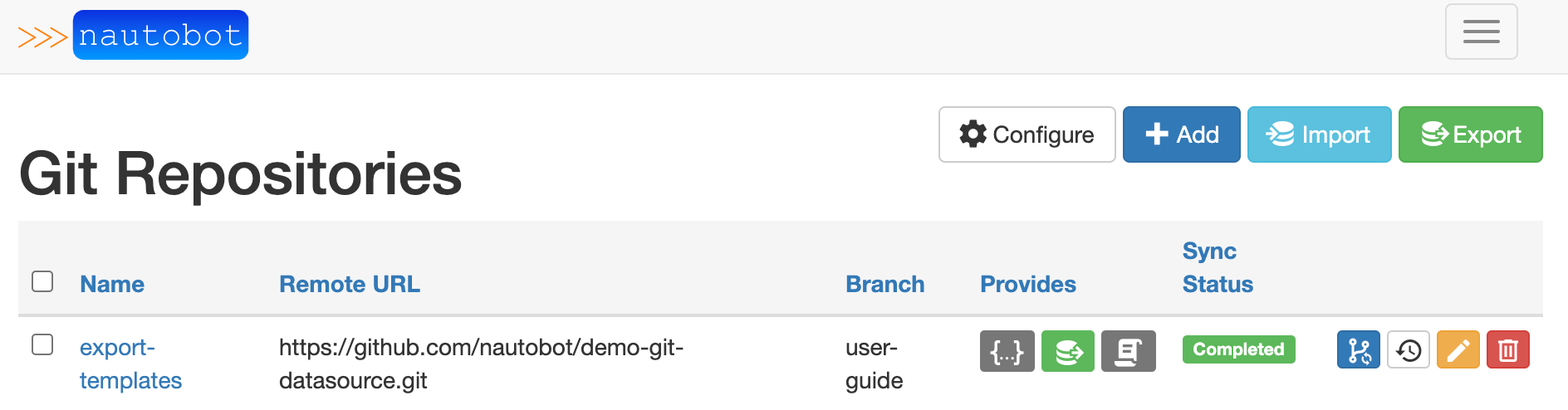Sort table by Remote URL column
This screenshot has width=1568, height=410.
coord(350,284)
